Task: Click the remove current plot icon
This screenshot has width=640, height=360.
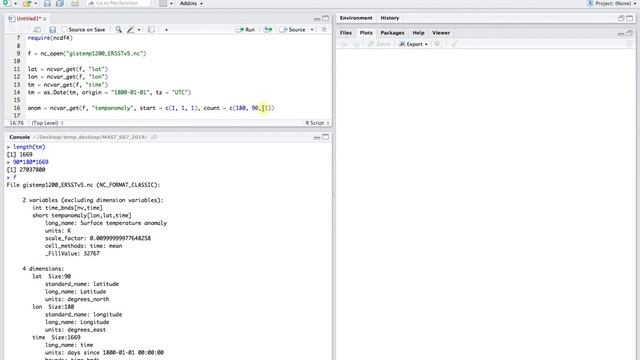Action: [437, 44]
